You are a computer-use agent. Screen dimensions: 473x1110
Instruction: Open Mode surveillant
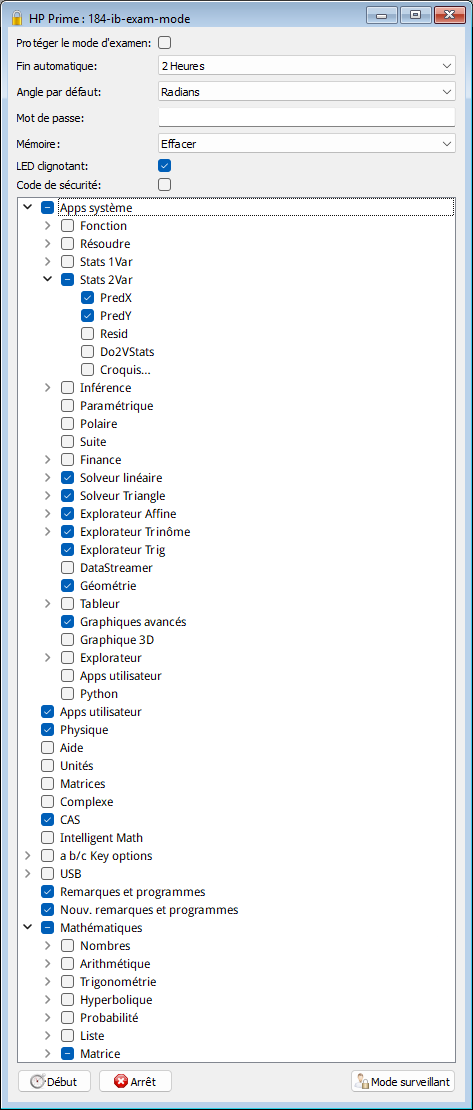(x=403, y=1081)
